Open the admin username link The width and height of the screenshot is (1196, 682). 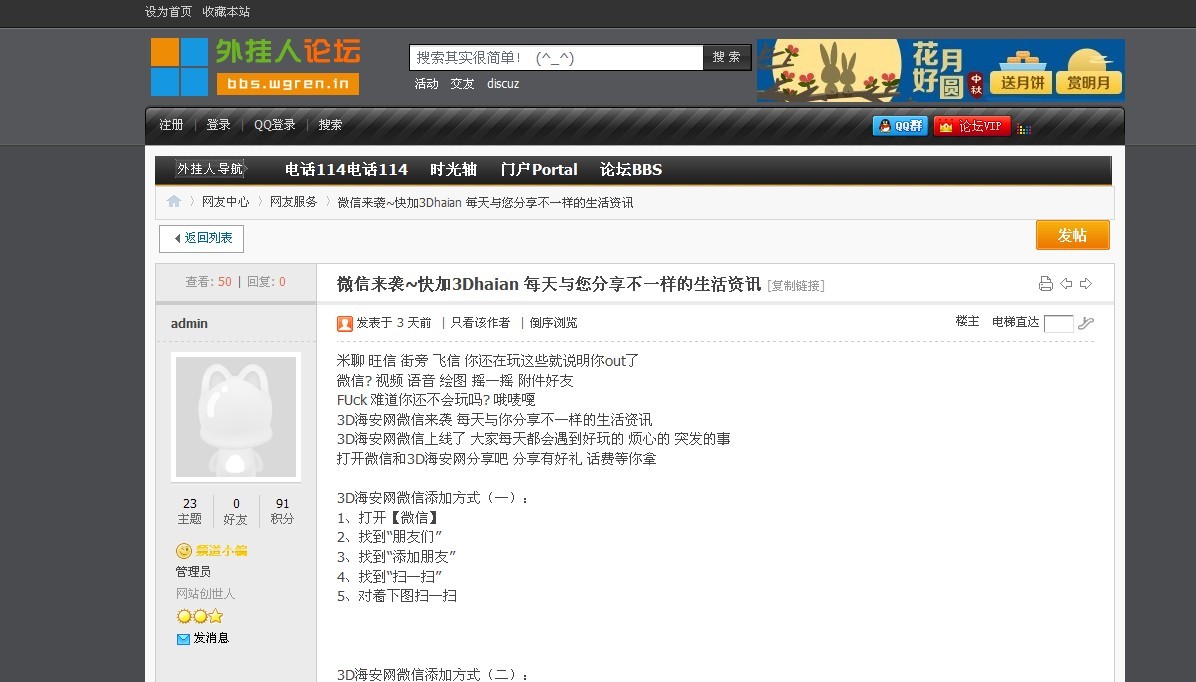tap(189, 323)
